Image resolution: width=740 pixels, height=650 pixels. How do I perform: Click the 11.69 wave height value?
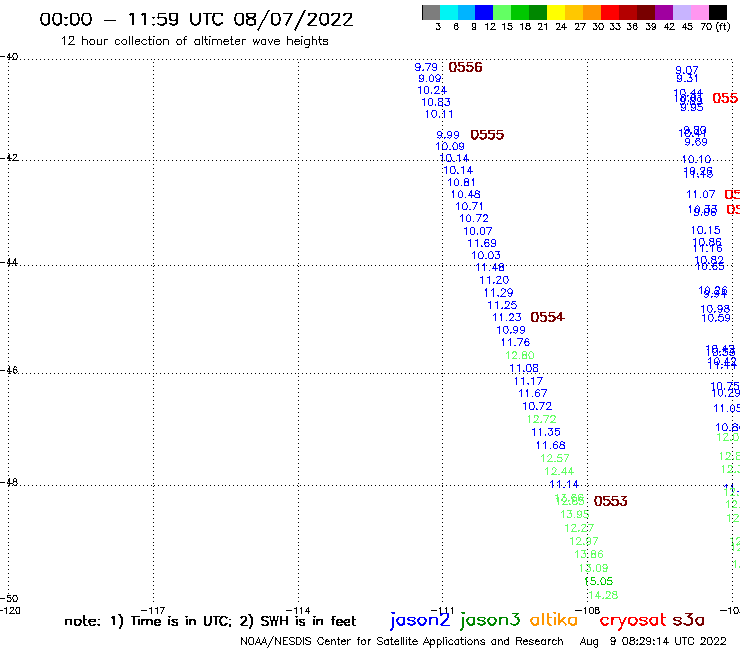pos(482,243)
